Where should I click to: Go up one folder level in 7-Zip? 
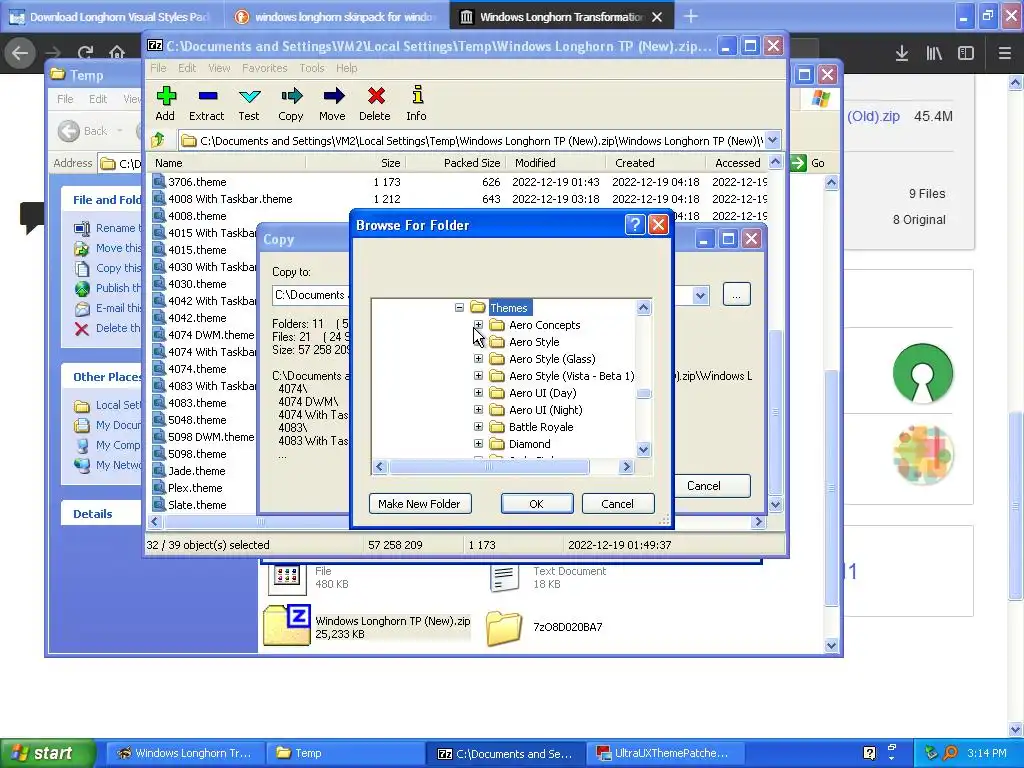click(x=158, y=140)
